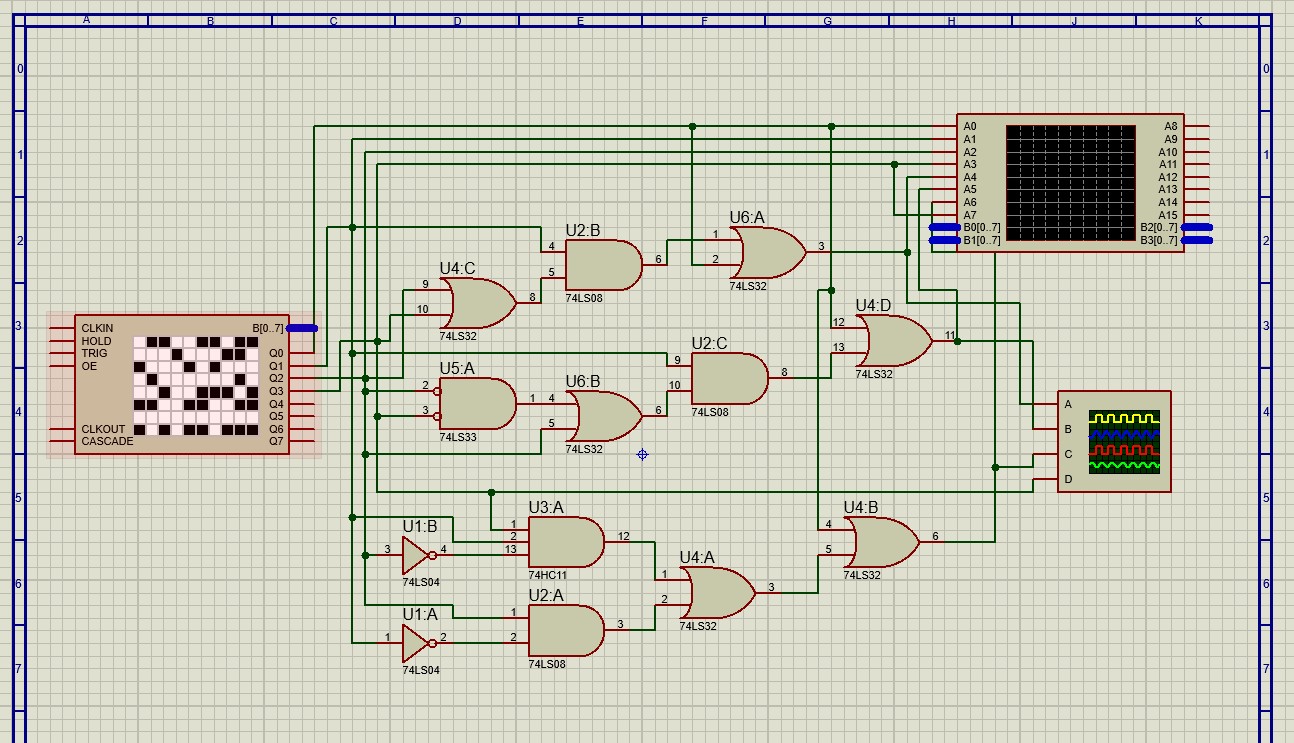Click the logic analyser black grid display
1294x743 pixels.
1070,183
